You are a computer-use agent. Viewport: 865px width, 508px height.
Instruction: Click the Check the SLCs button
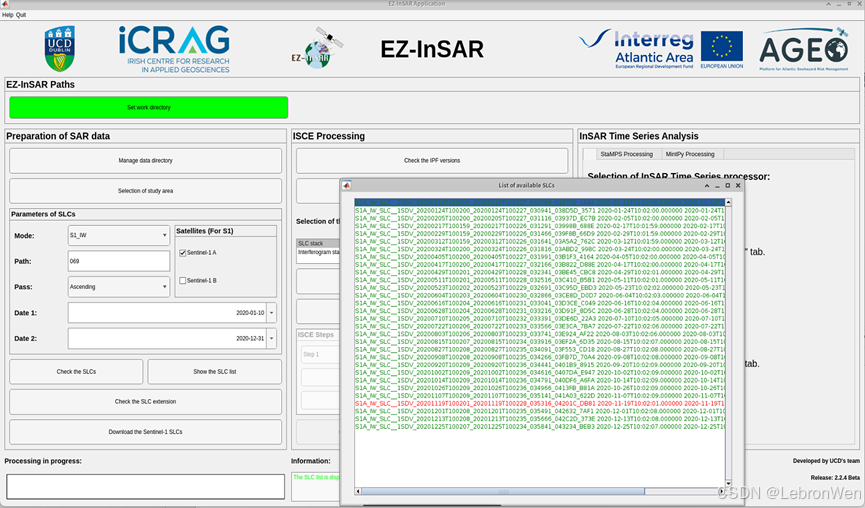(x=76, y=372)
